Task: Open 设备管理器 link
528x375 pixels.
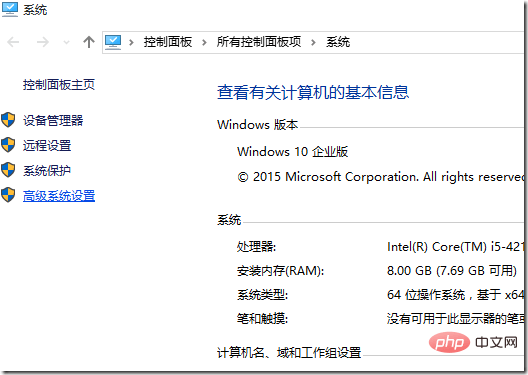Action: (53, 120)
